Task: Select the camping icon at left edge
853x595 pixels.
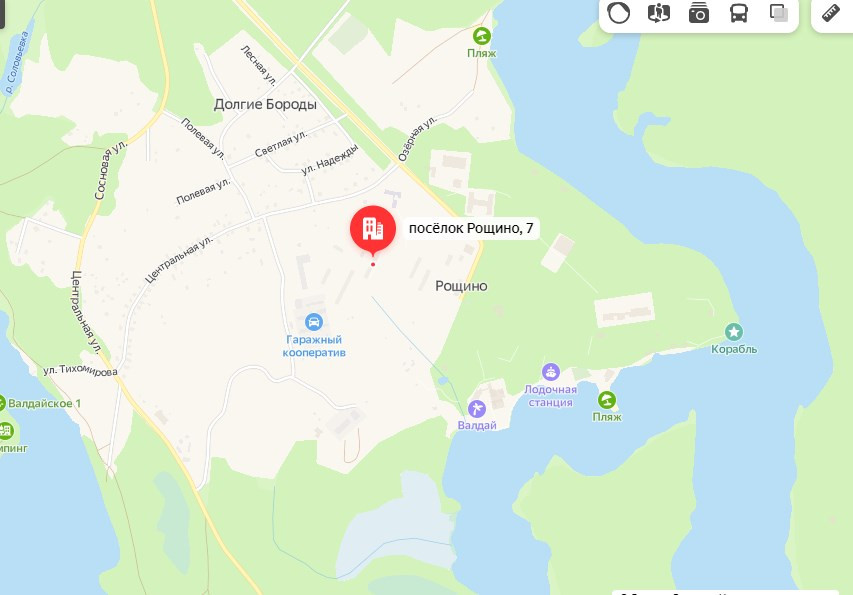Action: 5,431
